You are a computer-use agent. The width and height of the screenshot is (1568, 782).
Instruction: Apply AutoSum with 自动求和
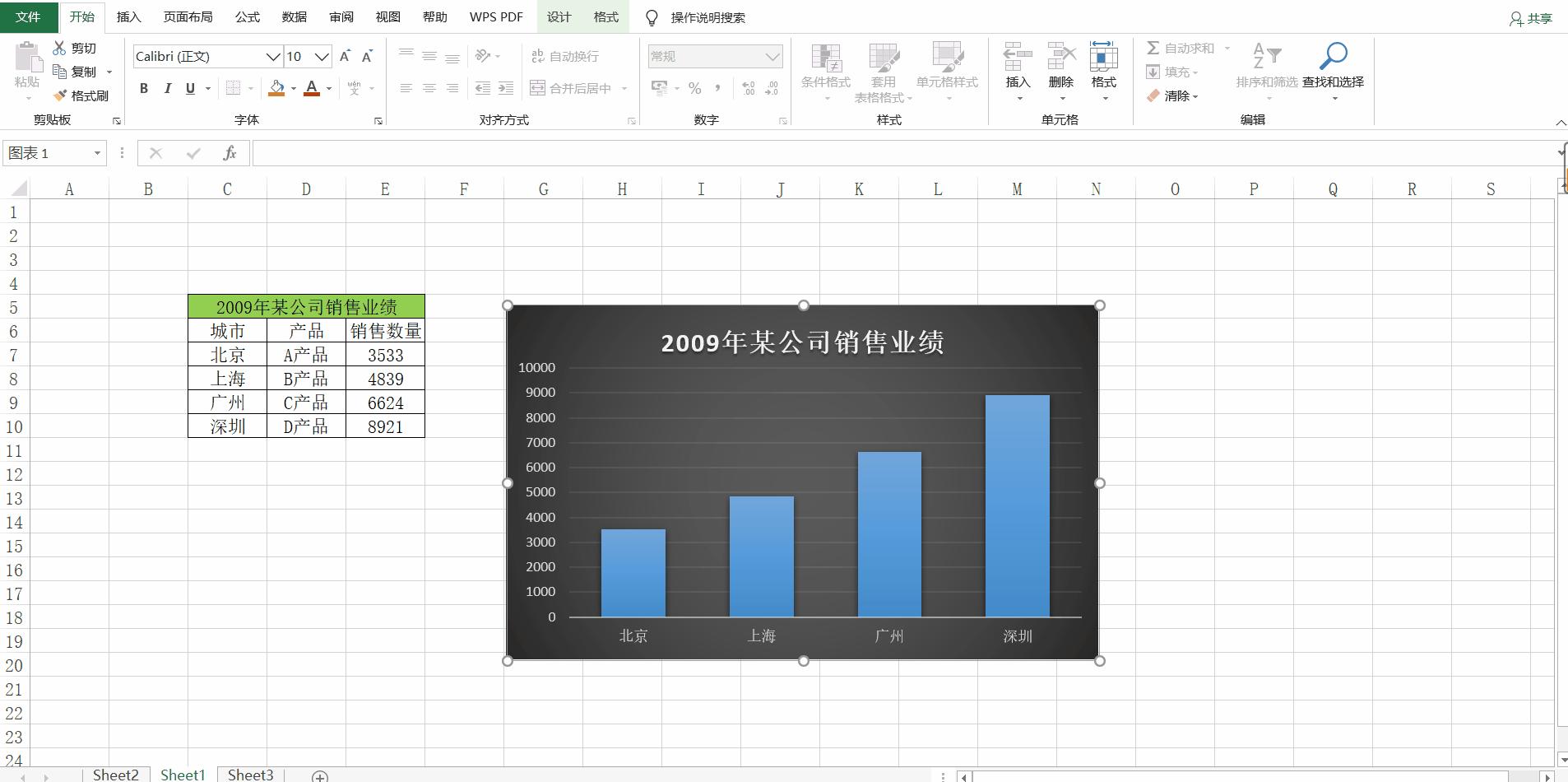[1185, 48]
